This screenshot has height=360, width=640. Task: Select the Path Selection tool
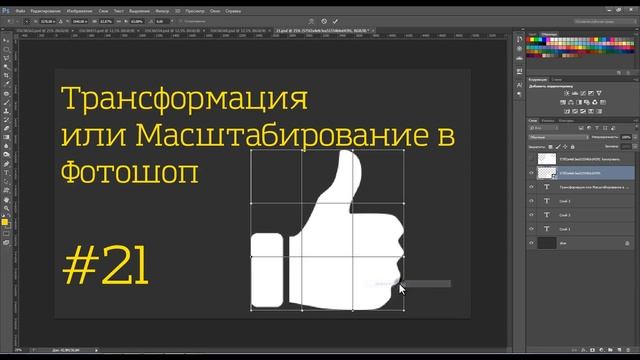(x=6, y=182)
